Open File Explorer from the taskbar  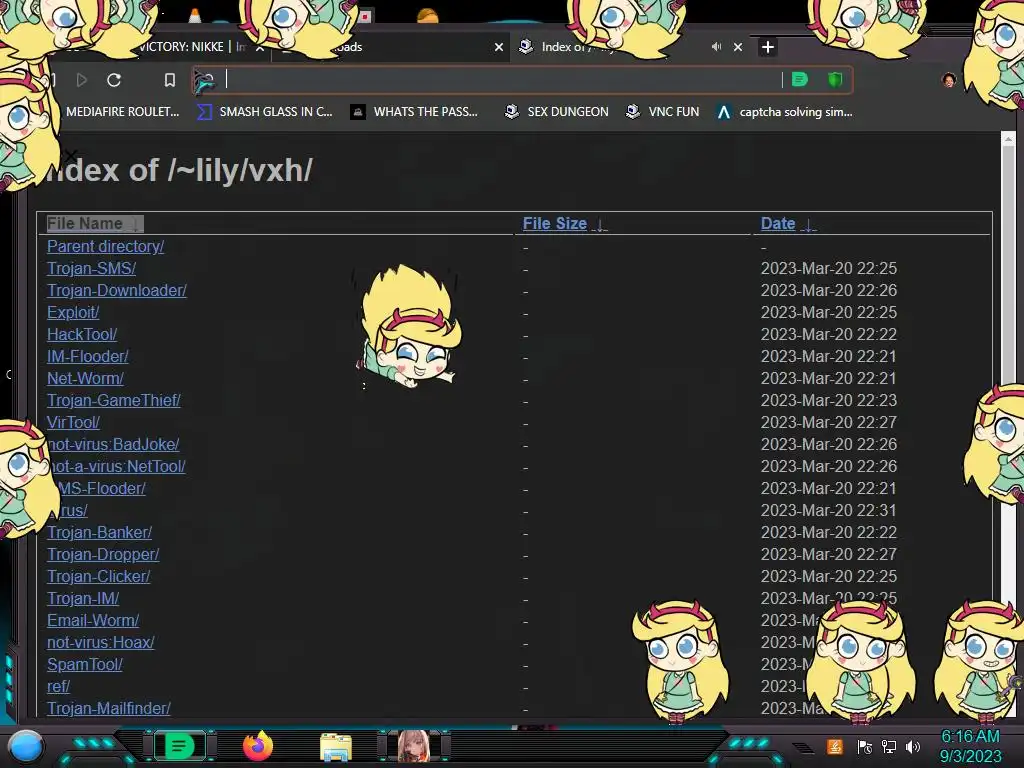pyautogui.click(x=336, y=747)
